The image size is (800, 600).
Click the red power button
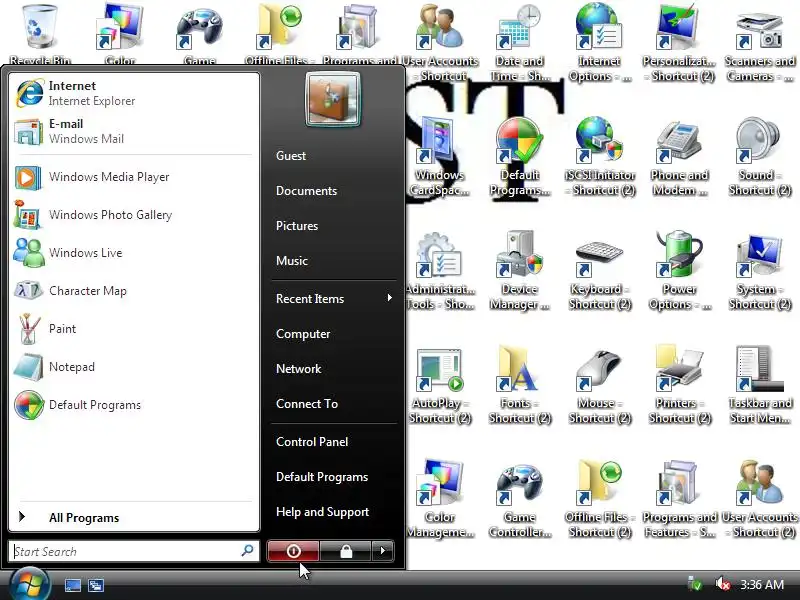[x=293, y=551]
